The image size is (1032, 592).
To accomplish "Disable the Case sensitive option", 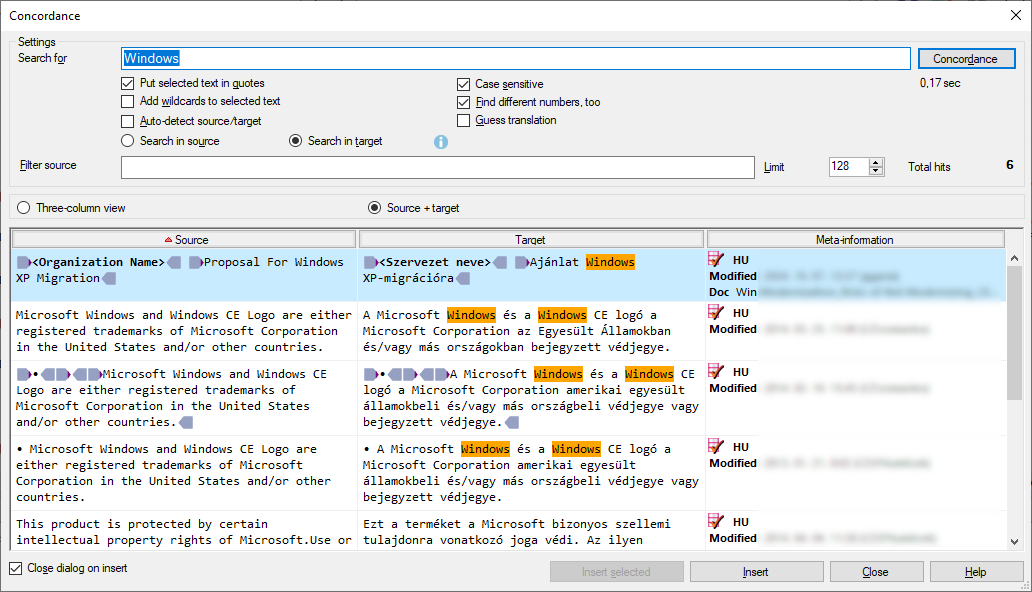I will click(463, 83).
